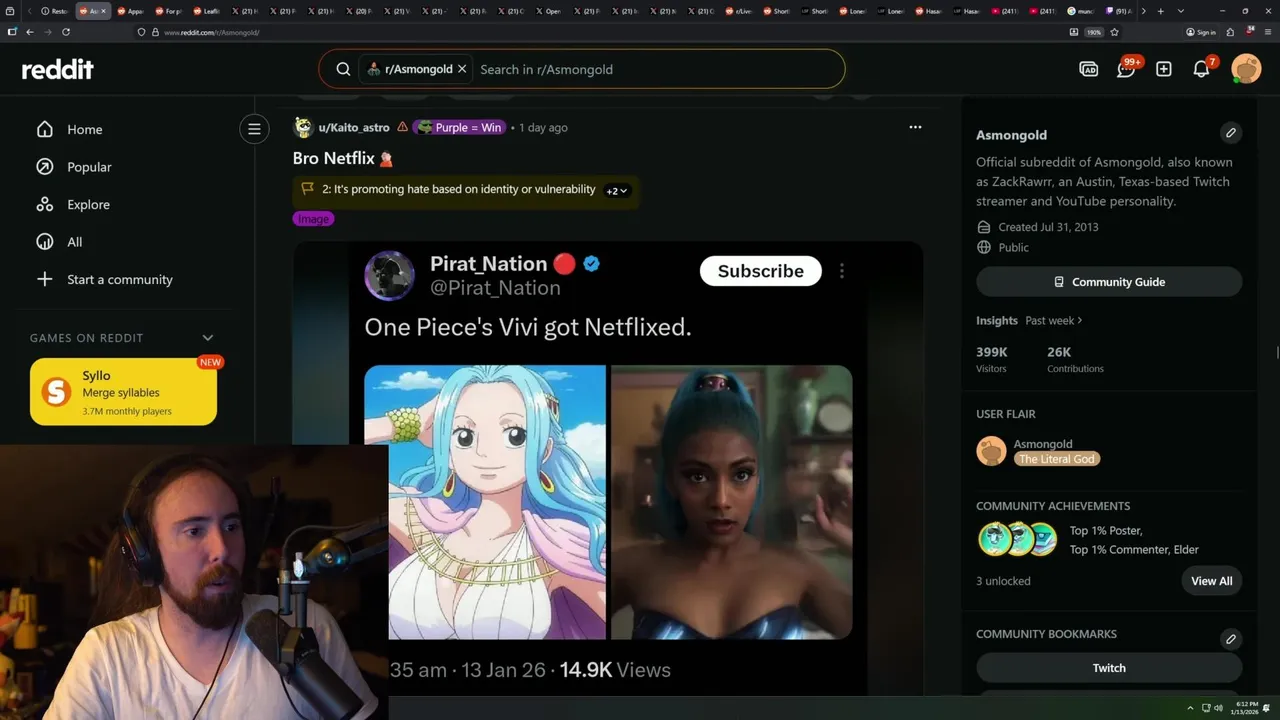Close the active r/Asmongold tab
This screenshot has height=720, width=1280.
pyautogui.click(x=104, y=11)
